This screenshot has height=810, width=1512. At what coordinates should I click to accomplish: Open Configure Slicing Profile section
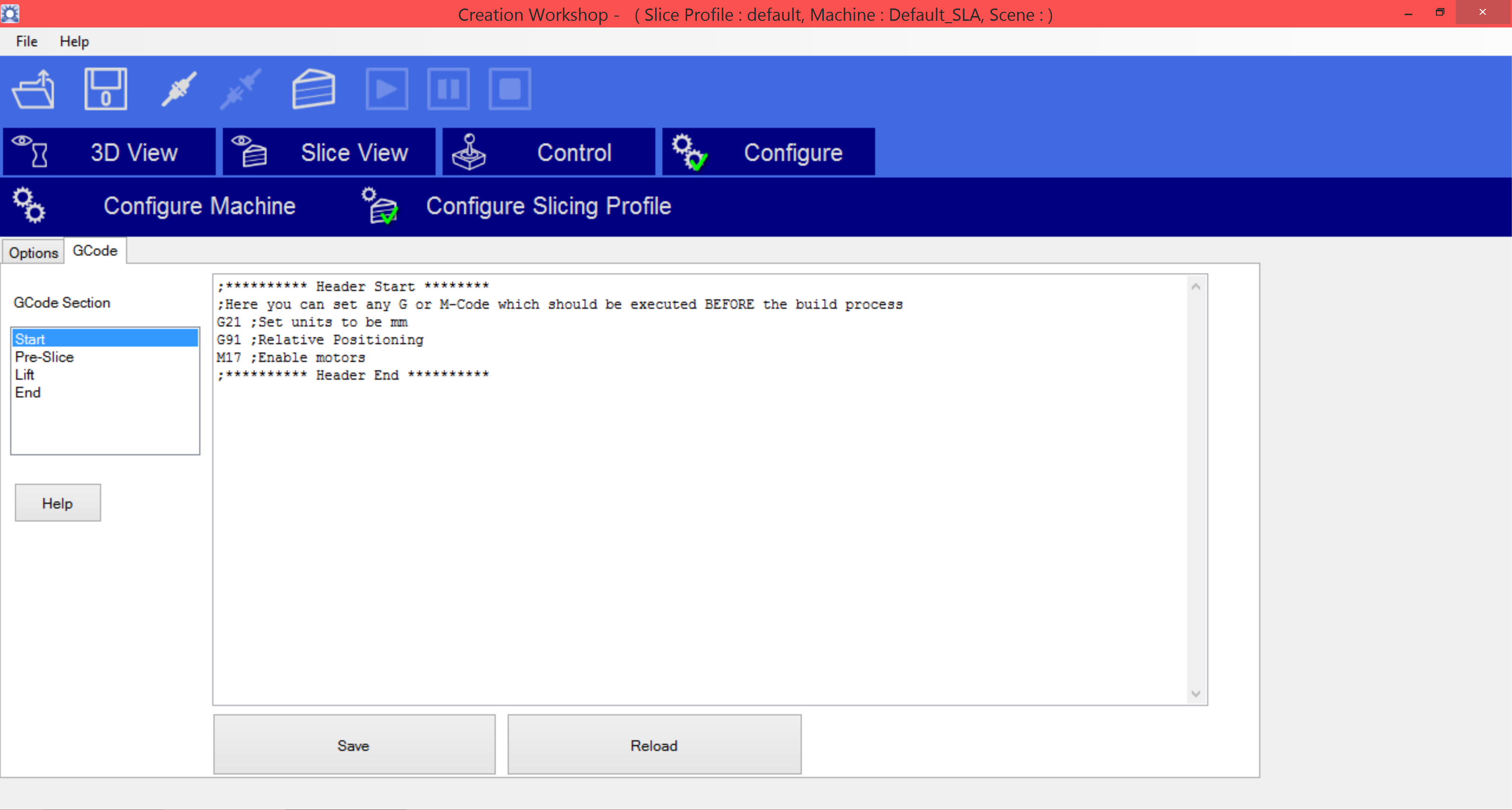pyautogui.click(x=548, y=206)
